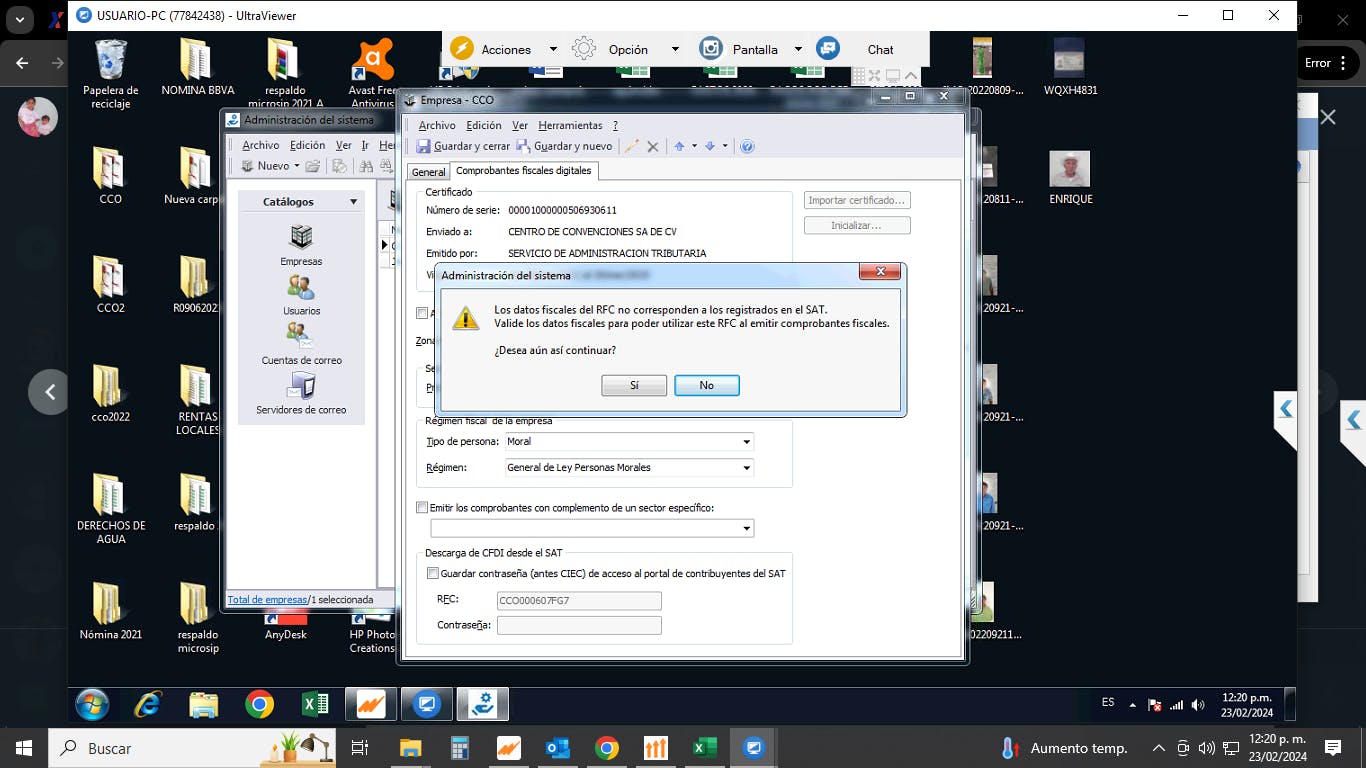Image resolution: width=1366 pixels, height=768 pixels.
Task: Click Sí in the warning dialog
Action: click(634, 385)
